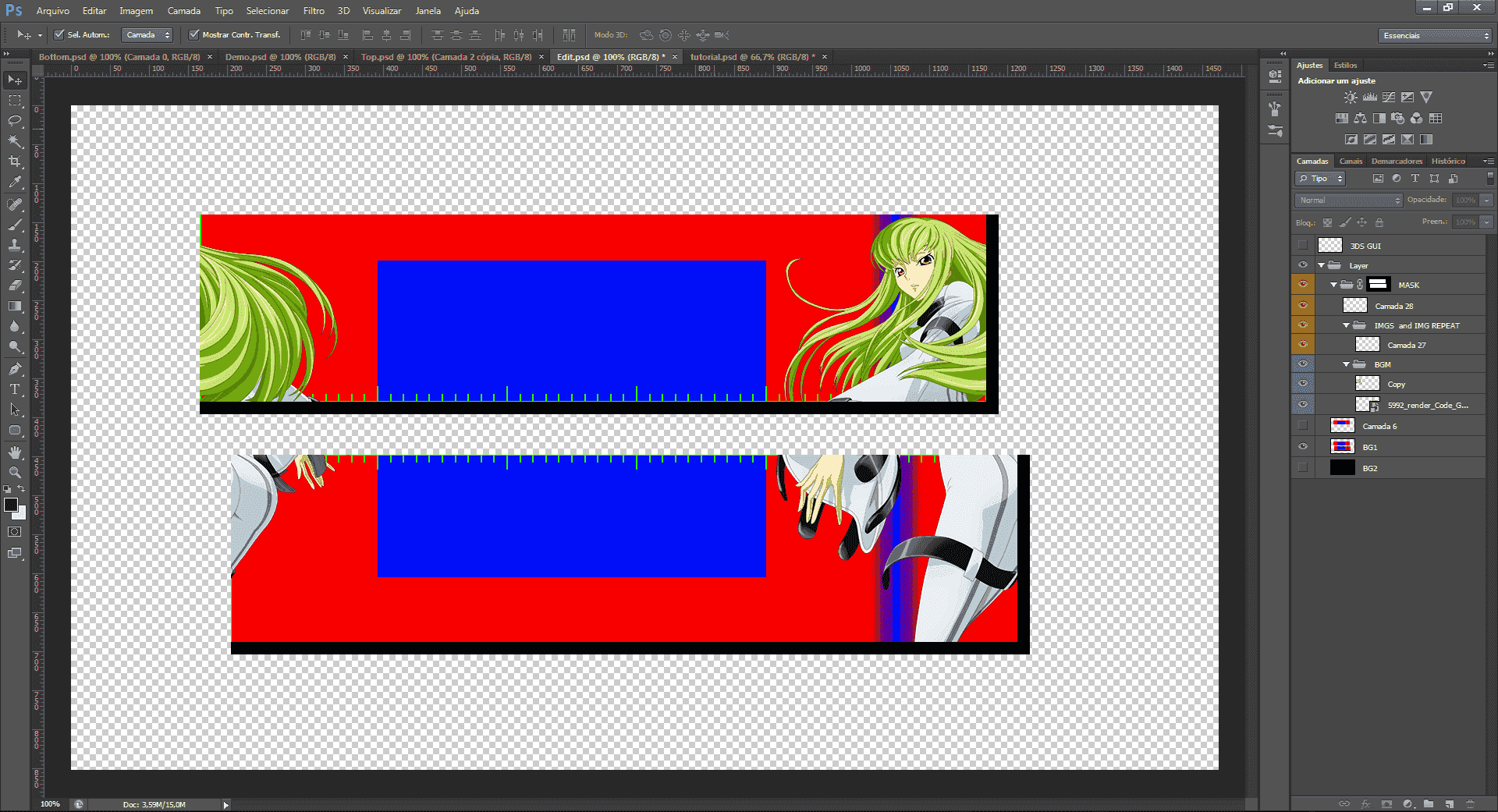Image resolution: width=1498 pixels, height=812 pixels.
Task: Show the BG2 layer
Action: [x=1303, y=468]
